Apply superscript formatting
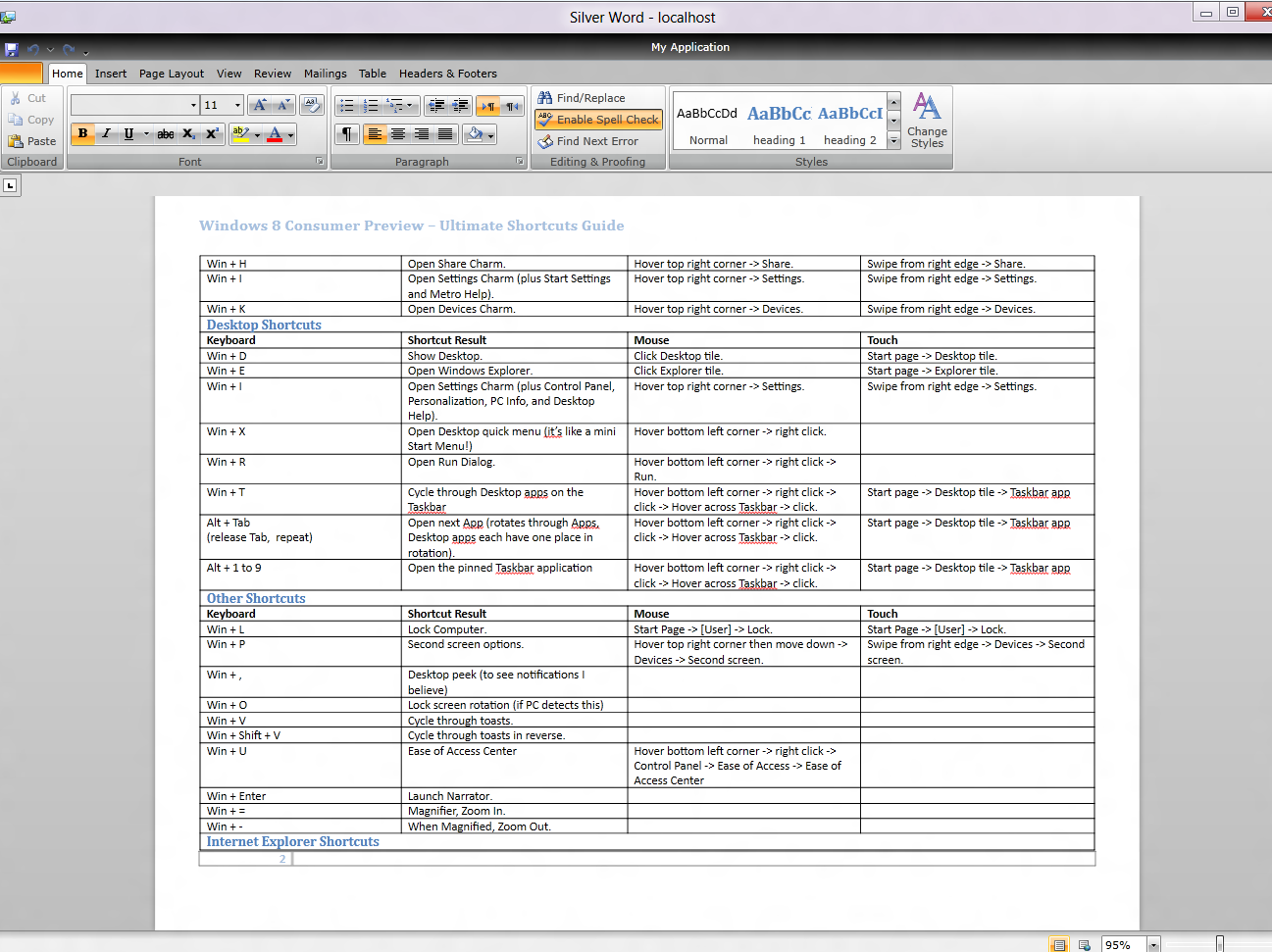Image resolution: width=1272 pixels, height=952 pixels. click(212, 134)
